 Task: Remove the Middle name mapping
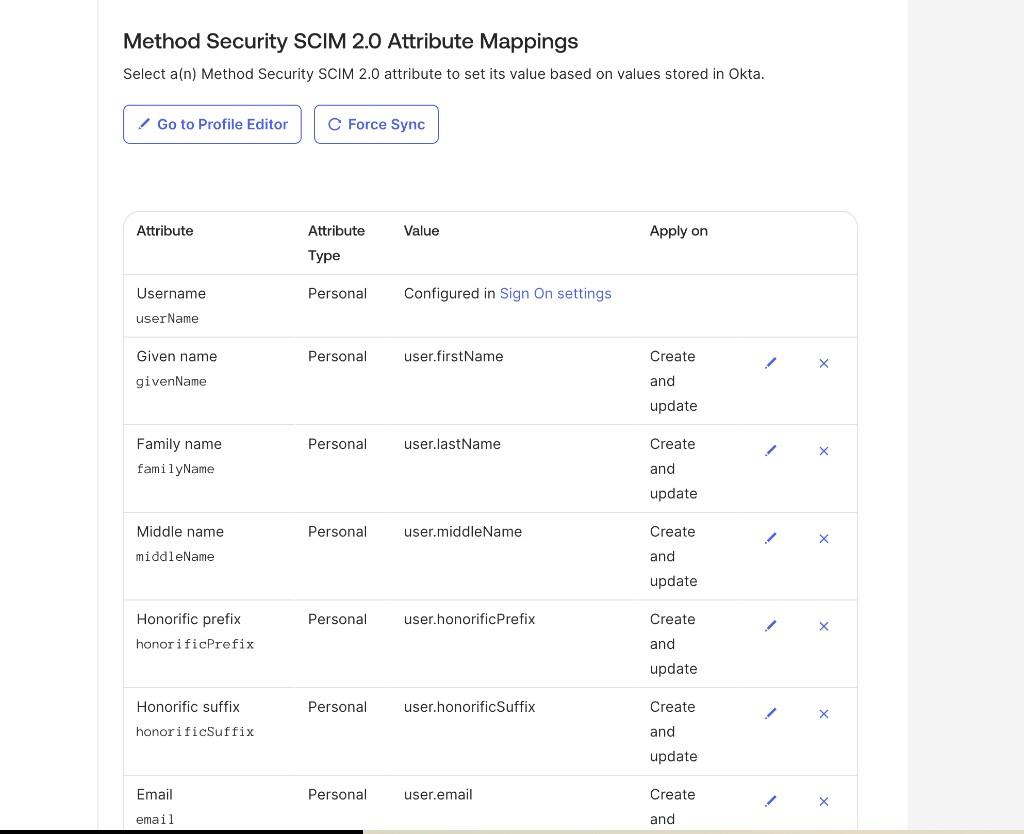click(x=824, y=538)
